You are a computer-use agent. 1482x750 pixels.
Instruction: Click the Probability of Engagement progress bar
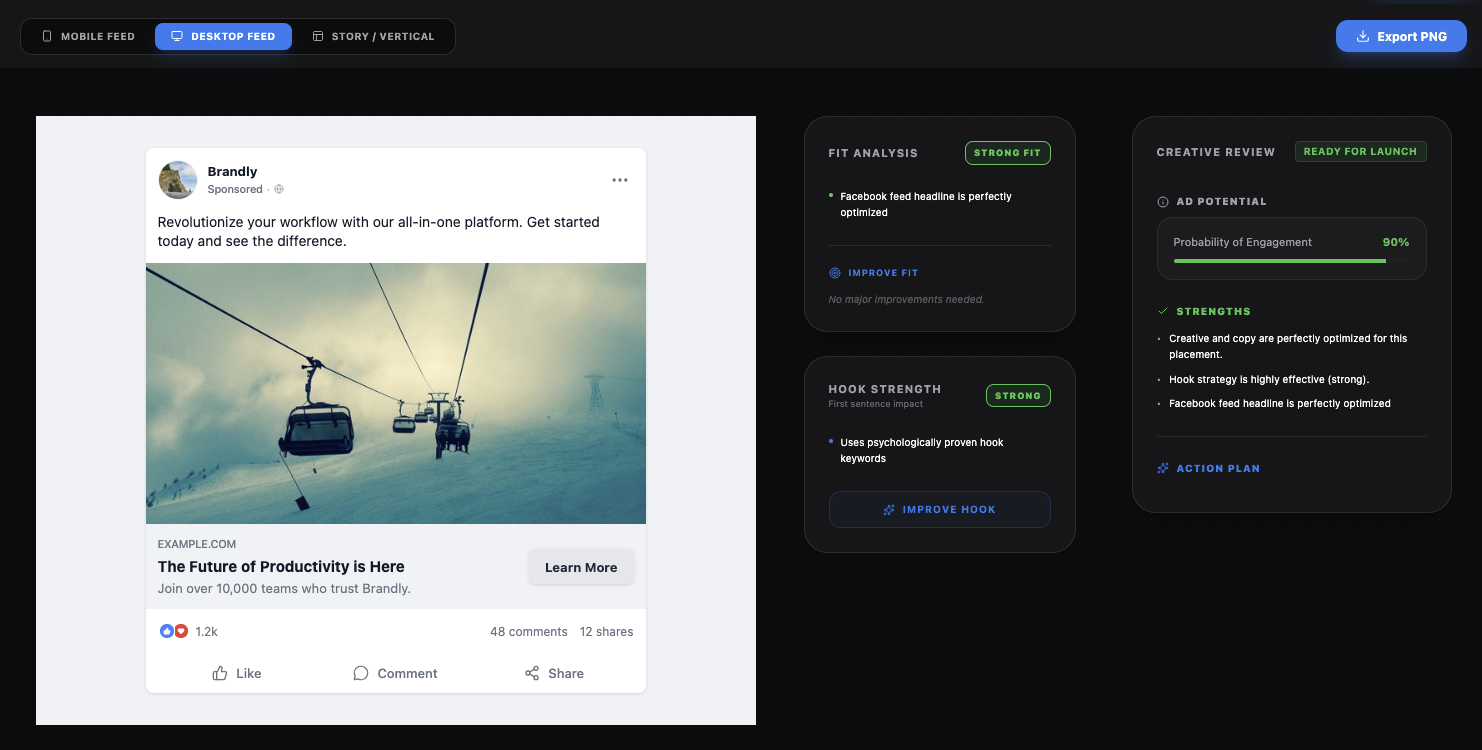coord(1292,261)
